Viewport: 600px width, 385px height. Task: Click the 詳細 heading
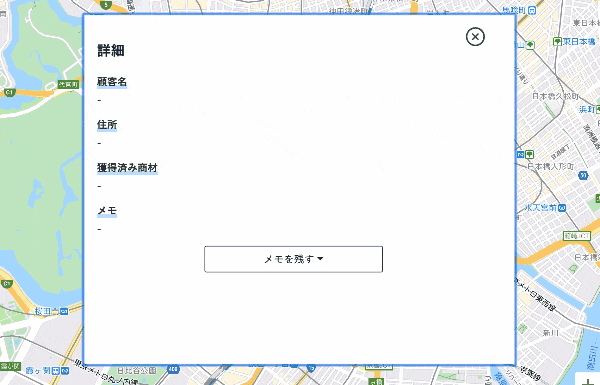click(x=111, y=51)
